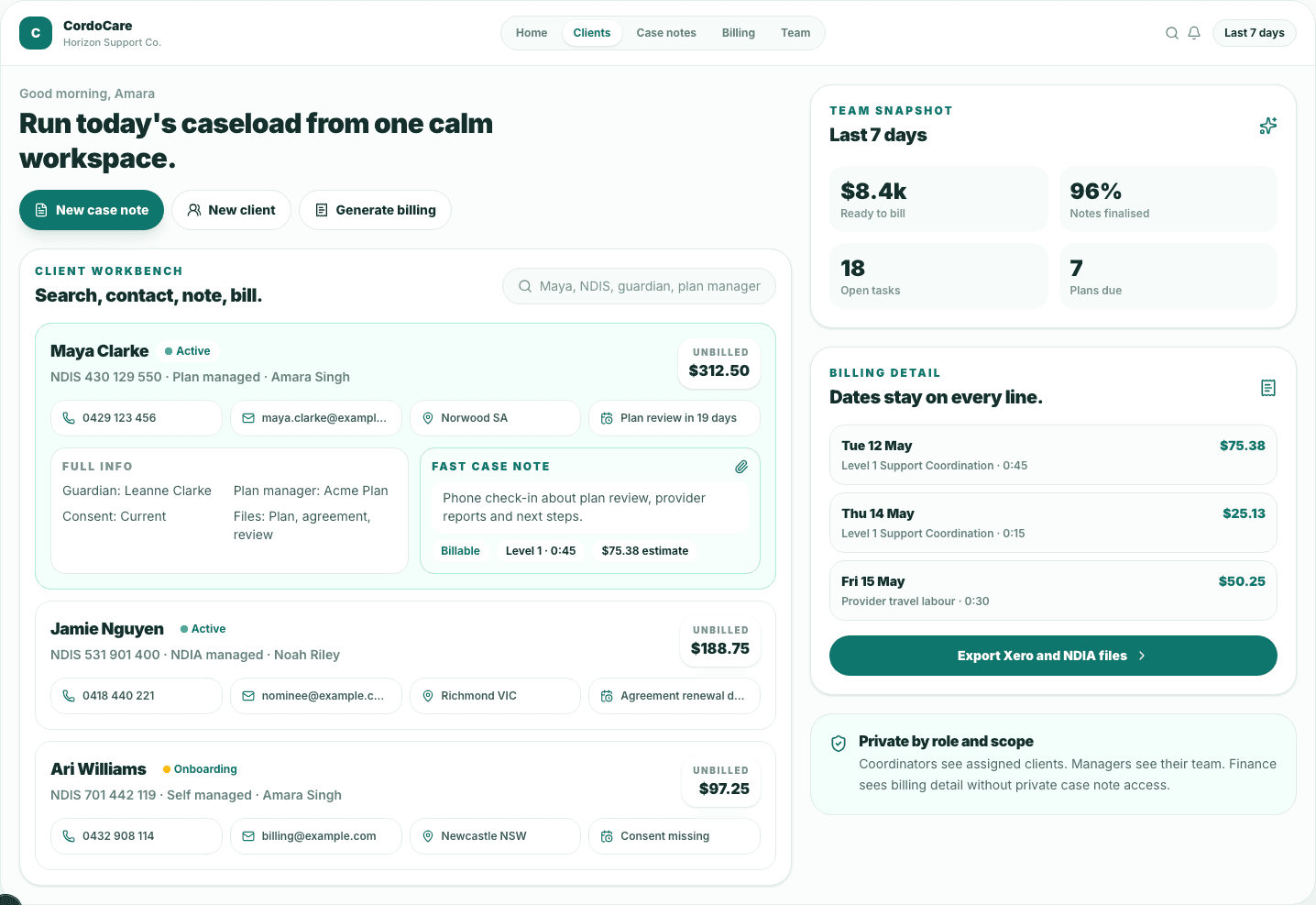Click calendar icon for Consent missing
This screenshot has width=1316, height=905.
coord(607,836)
